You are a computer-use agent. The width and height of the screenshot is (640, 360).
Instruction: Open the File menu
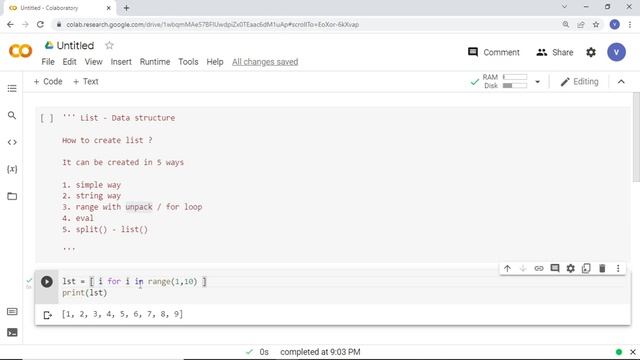click(x=48, y=62)
